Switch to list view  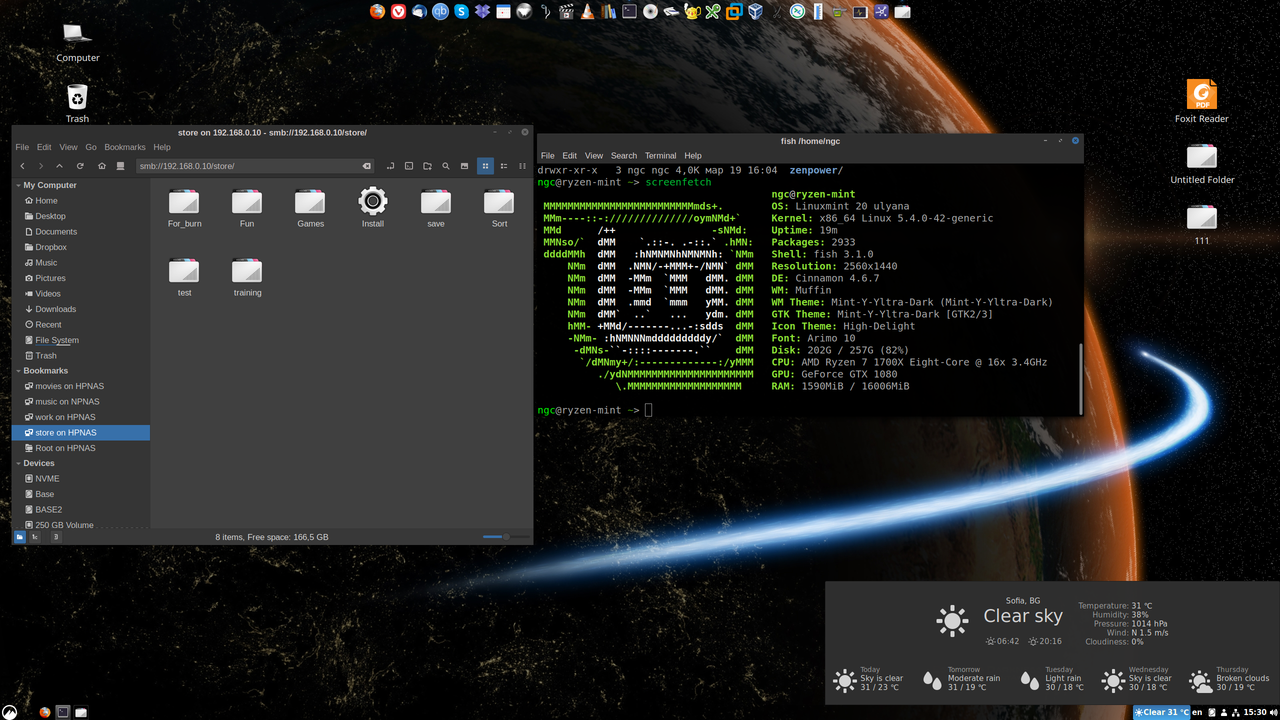(x=504, y=166)
